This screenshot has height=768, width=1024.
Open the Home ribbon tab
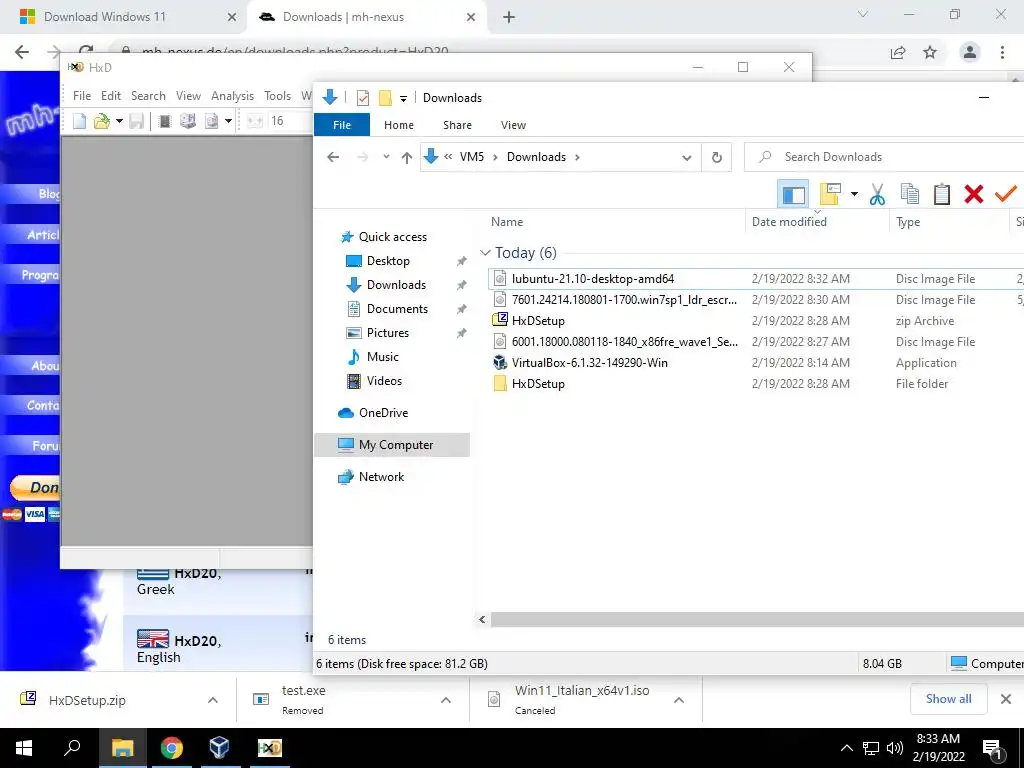398,125
